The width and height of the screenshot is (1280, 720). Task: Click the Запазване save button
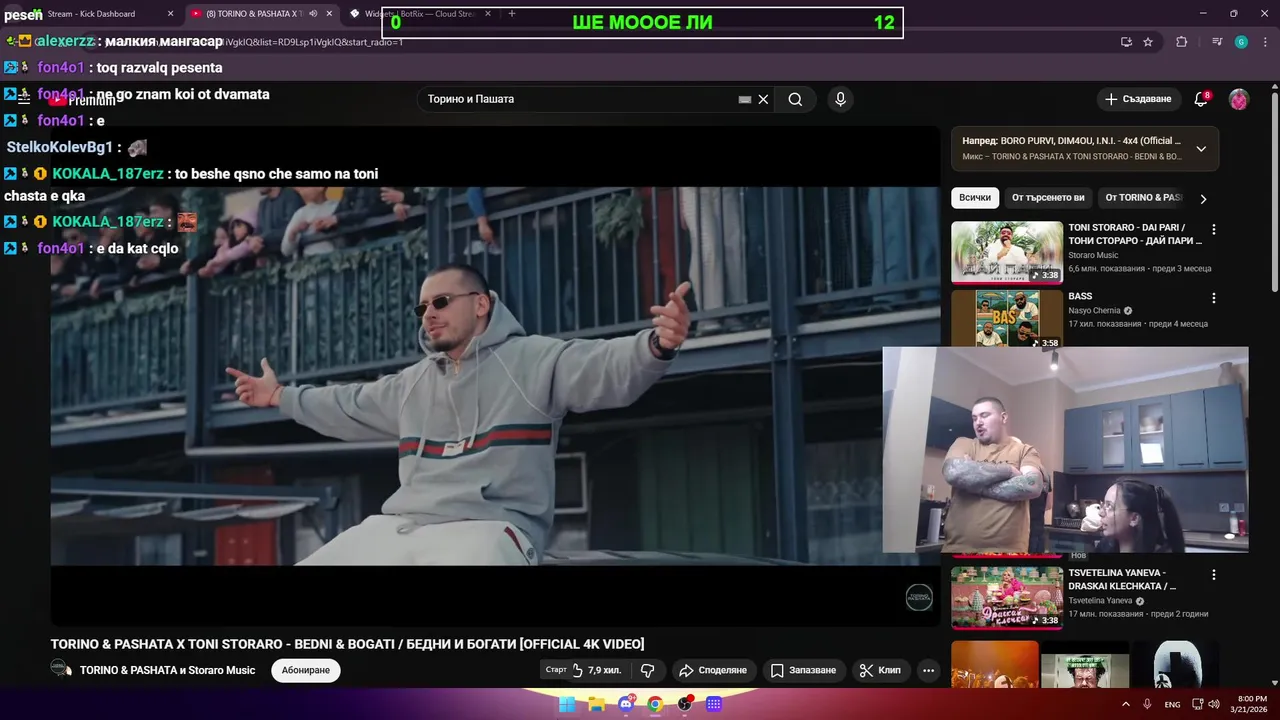pos(803,670)
